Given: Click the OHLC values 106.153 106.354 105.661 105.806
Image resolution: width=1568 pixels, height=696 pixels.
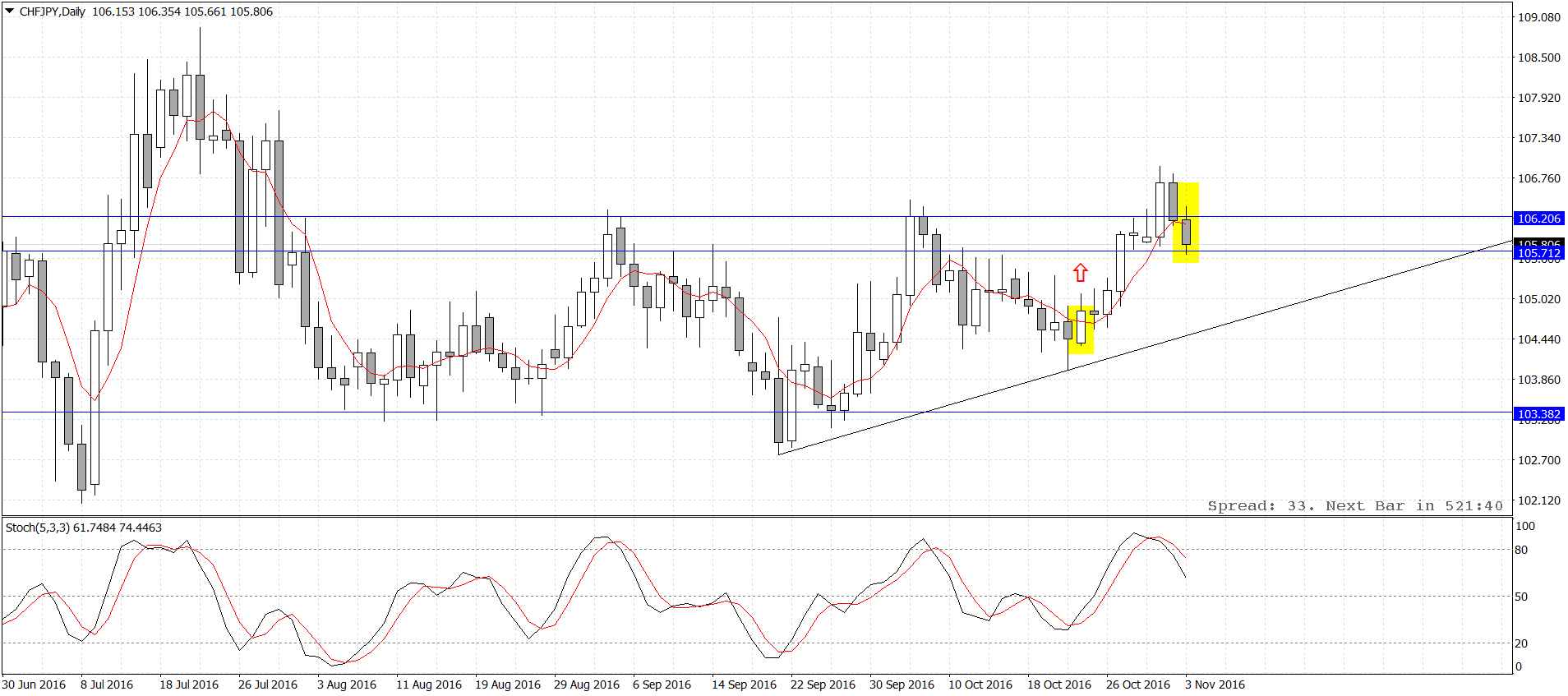Looking at the screenshot, I should coord(182,12).
